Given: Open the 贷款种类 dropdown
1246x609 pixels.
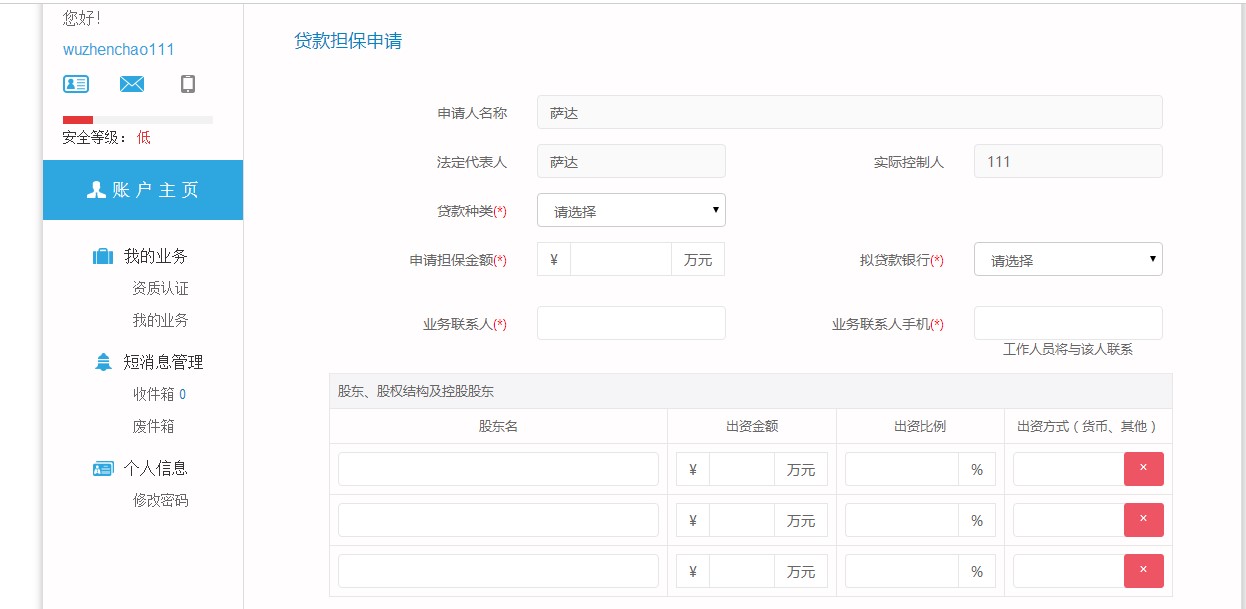Looking at the screenshot, I should pos(631,211).
